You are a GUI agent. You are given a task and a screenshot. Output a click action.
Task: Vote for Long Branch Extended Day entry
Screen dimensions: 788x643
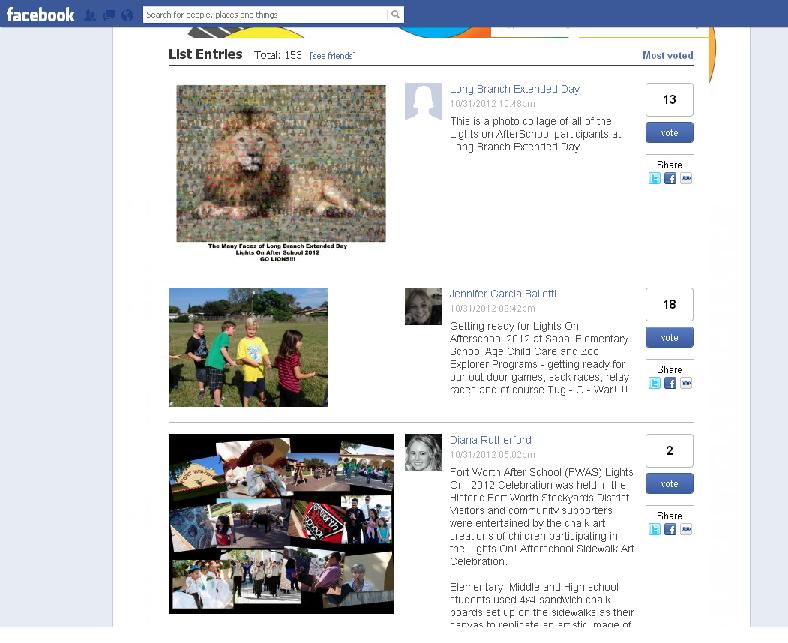[x=669, y=133]
